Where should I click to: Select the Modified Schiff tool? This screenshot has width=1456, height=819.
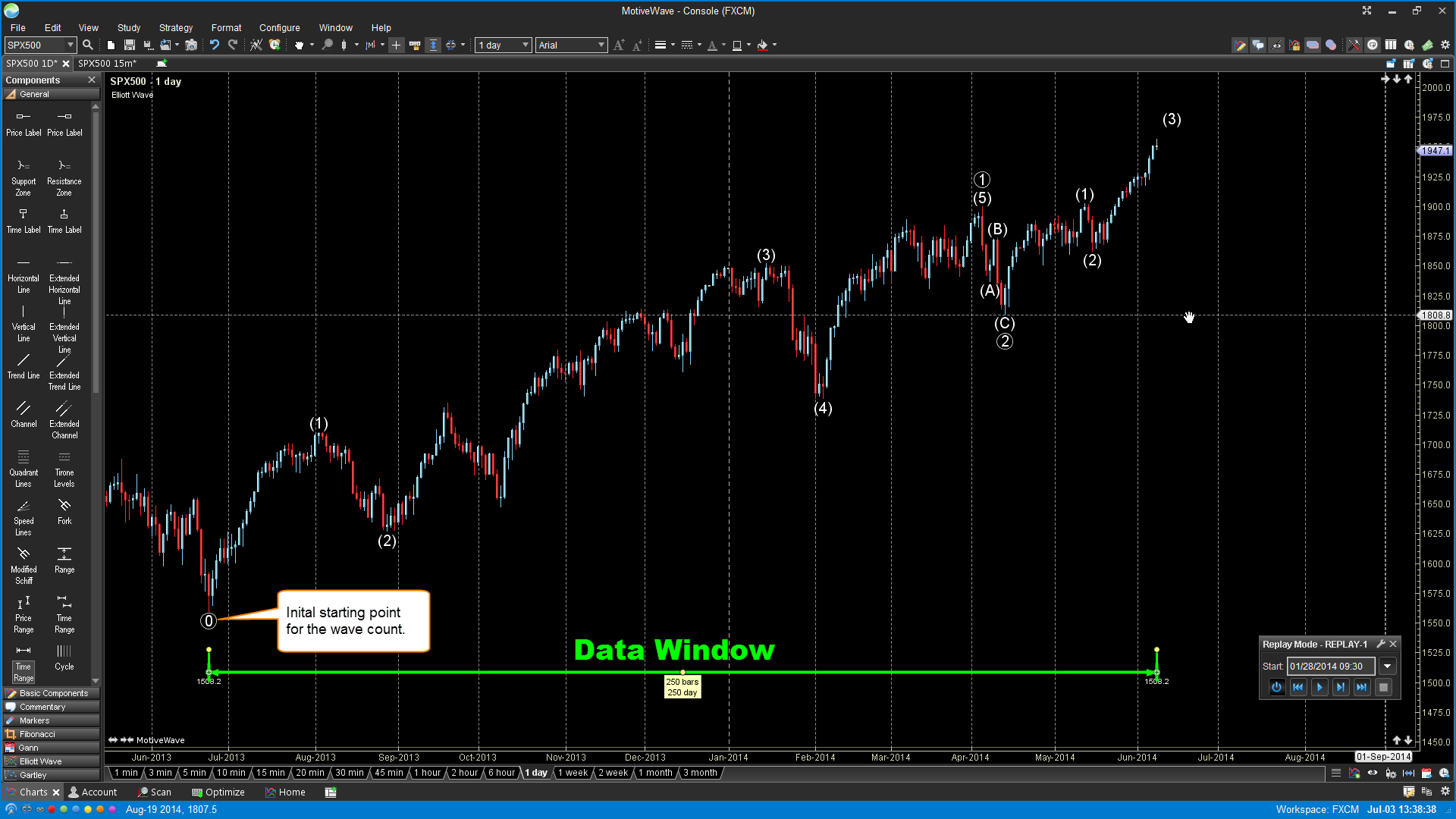(x=24, y=565)
